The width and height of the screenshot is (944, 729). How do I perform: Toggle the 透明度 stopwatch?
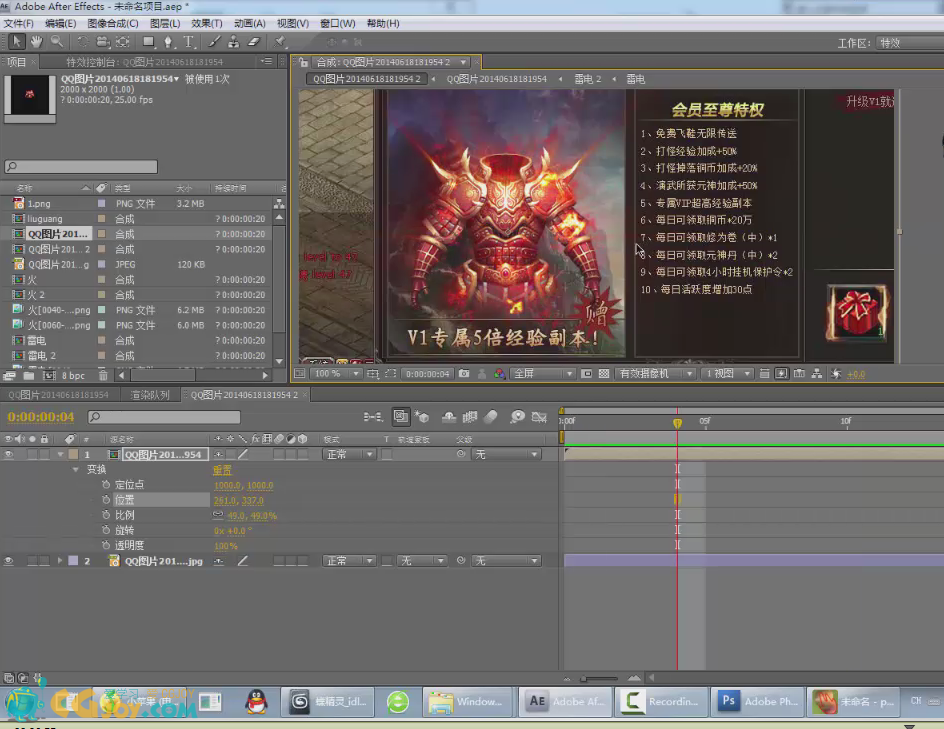click(x=106, y=545)
